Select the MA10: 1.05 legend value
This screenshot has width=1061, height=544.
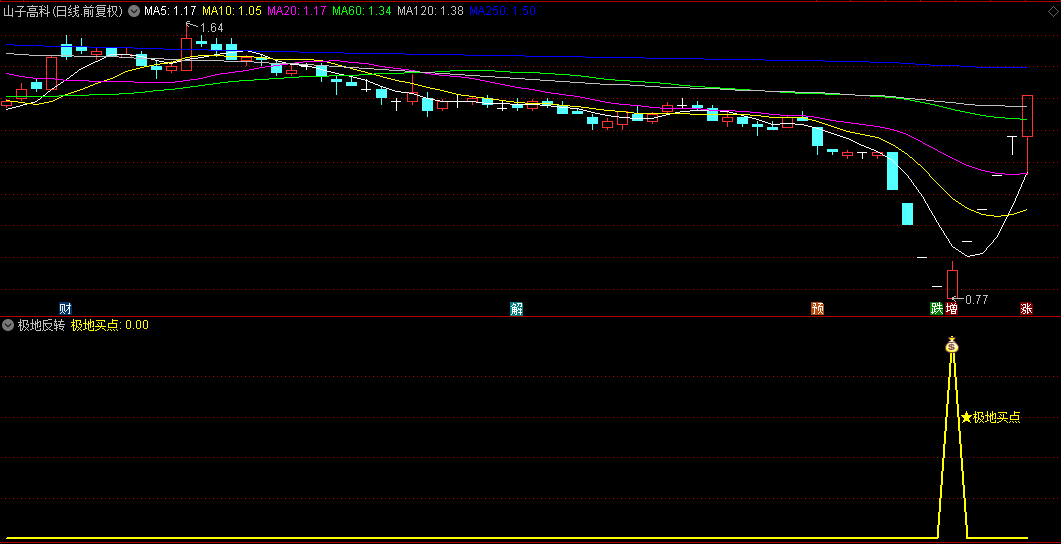(x=231, y=11)
